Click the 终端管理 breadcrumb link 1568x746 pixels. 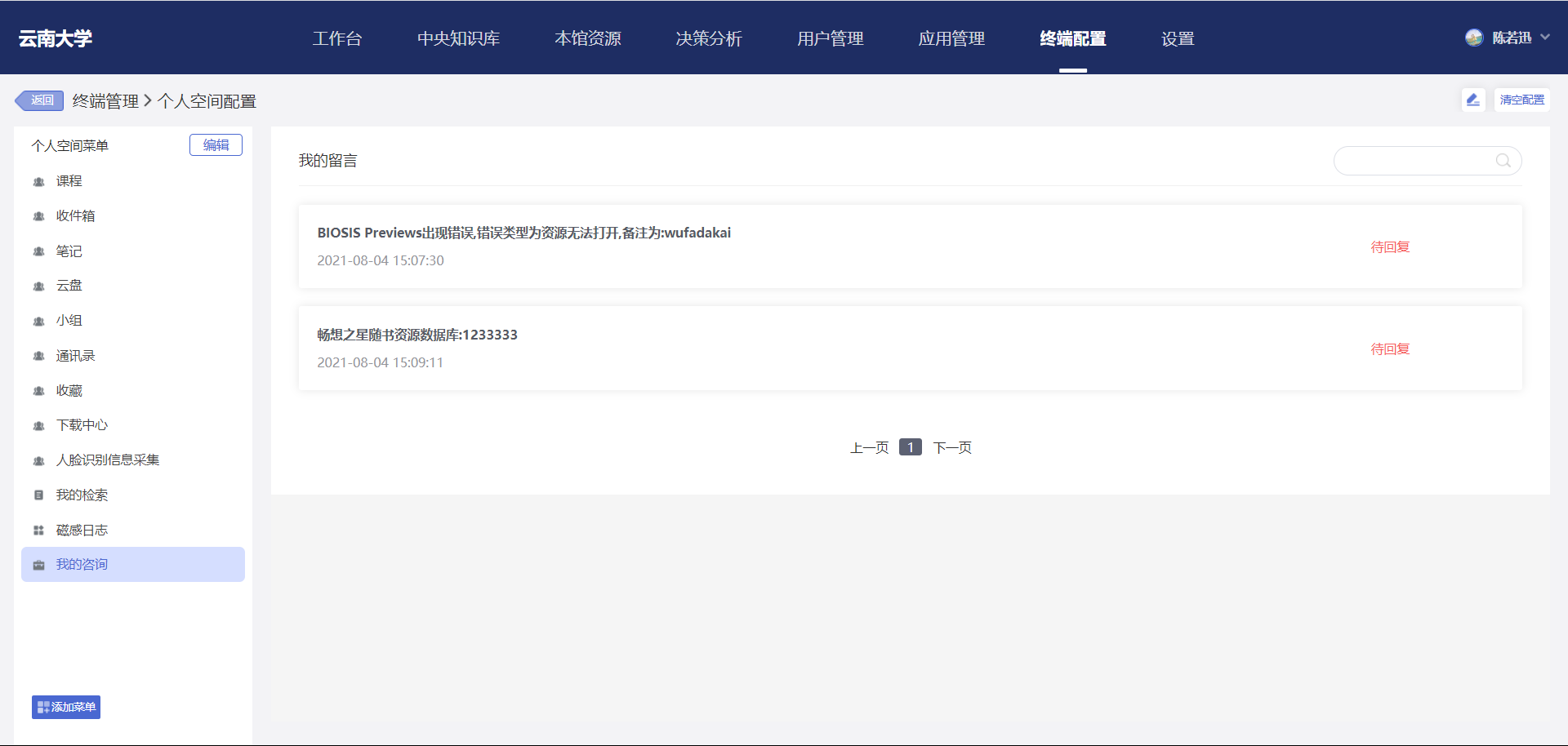tap(105, 101)
